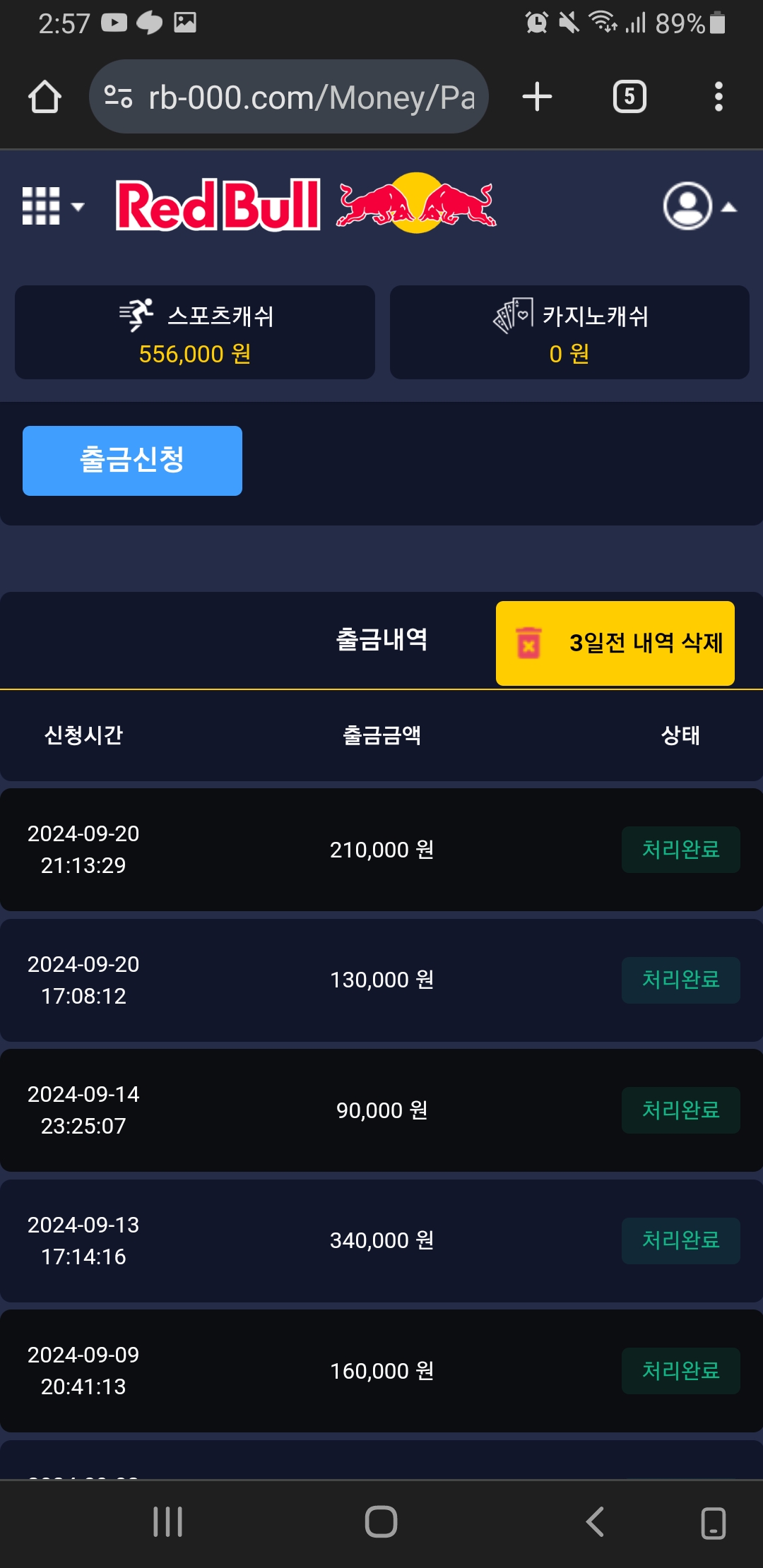Tap the 카지노캐쉬 balance card

point(569,333)
